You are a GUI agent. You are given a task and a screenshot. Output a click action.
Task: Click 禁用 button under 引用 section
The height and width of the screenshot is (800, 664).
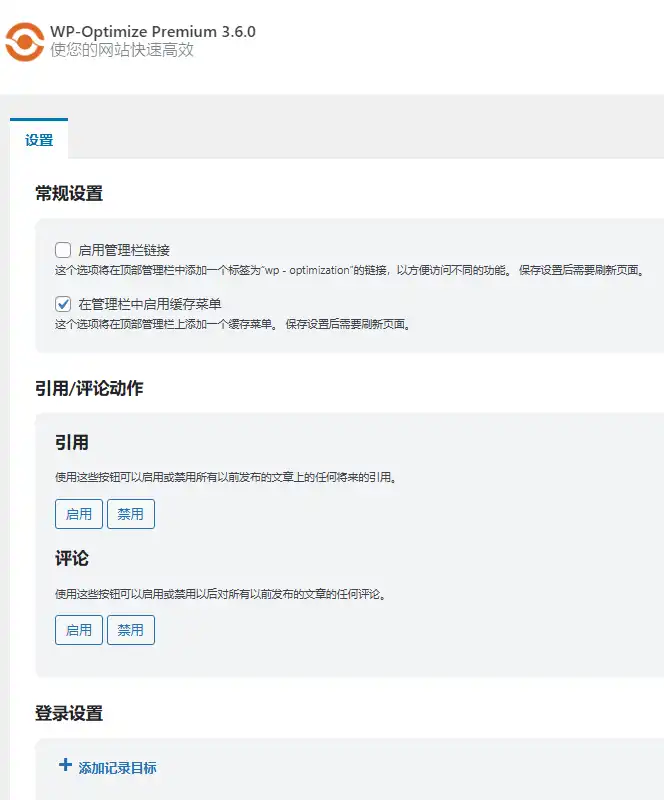(131, 514)
